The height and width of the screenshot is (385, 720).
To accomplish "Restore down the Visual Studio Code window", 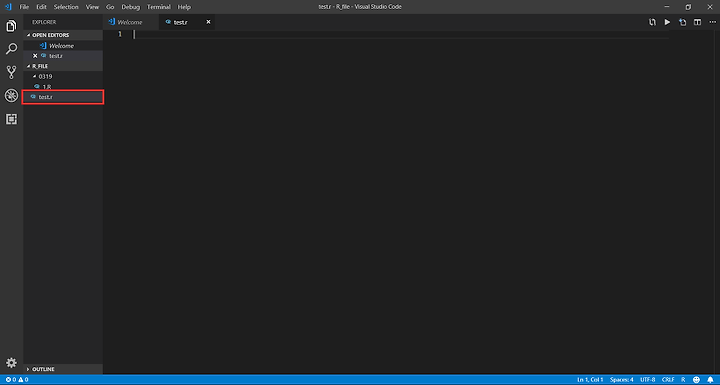I will click(x=688, y=7).
